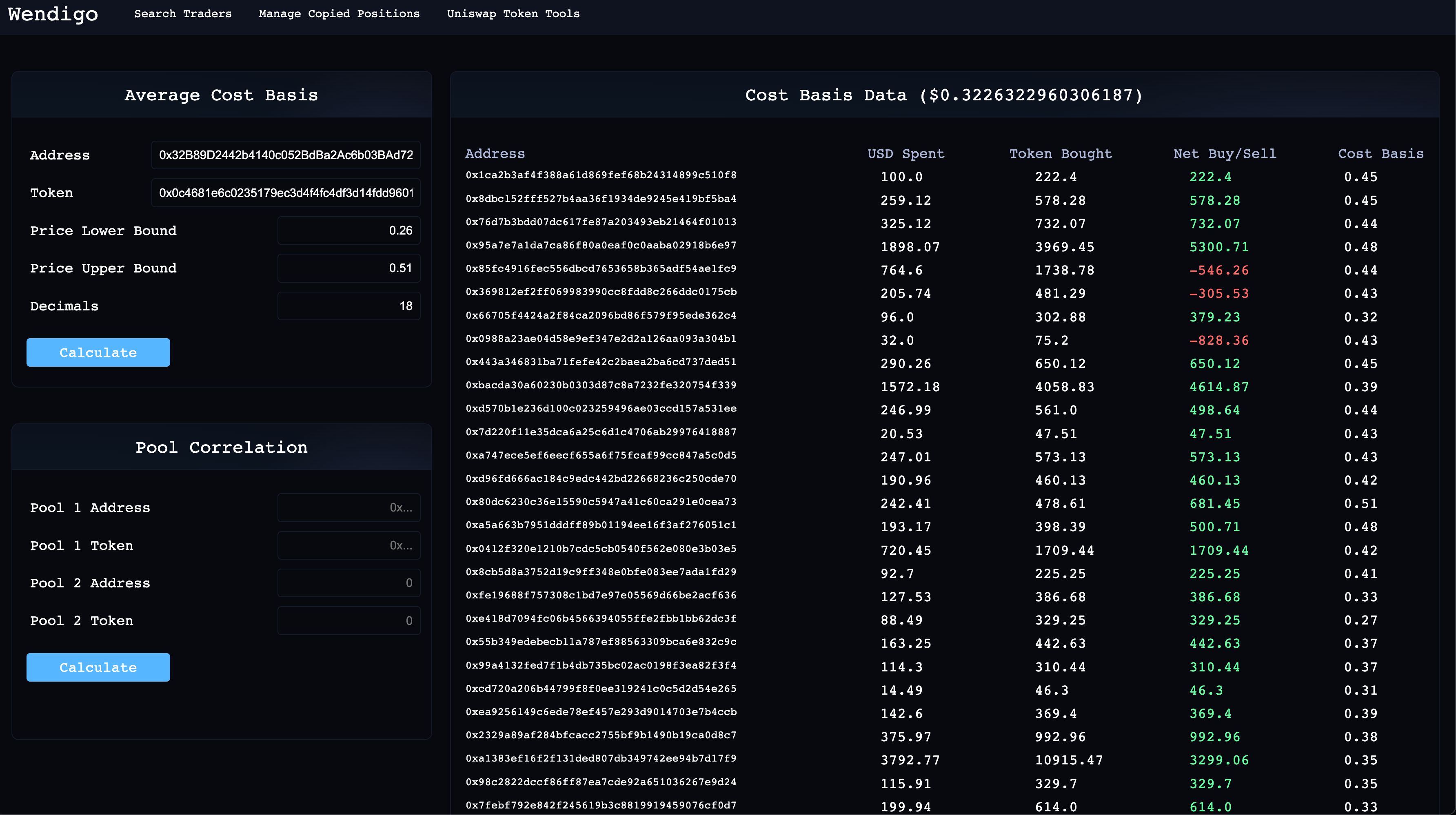Select address 0x99a4132fed7f1b4db735bc02ac0198f3ea82f3f4

coord(601,665)
